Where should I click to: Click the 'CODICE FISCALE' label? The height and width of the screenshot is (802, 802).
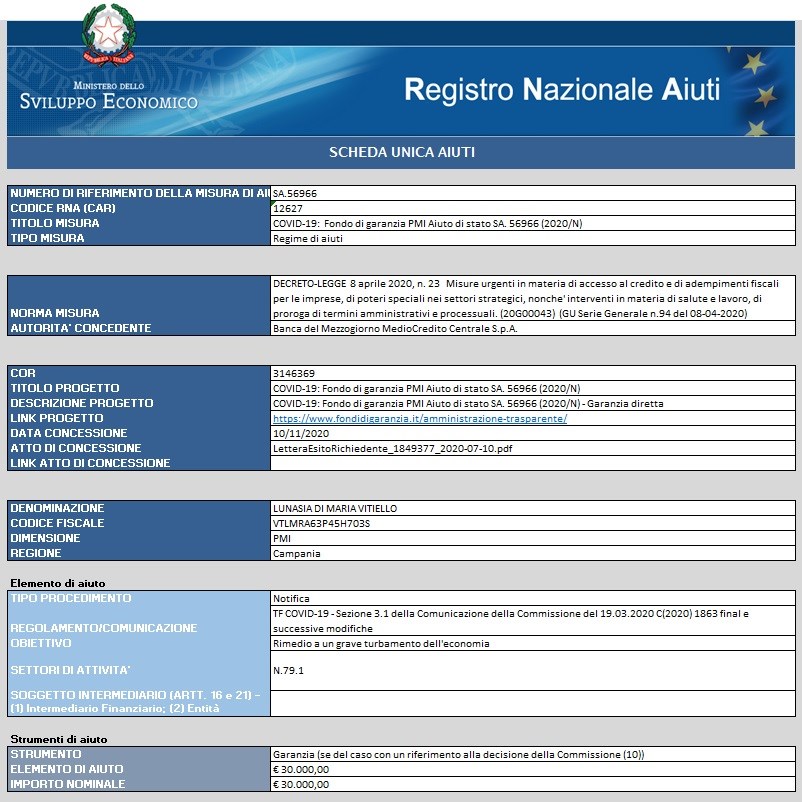click(x=57, y=523)
